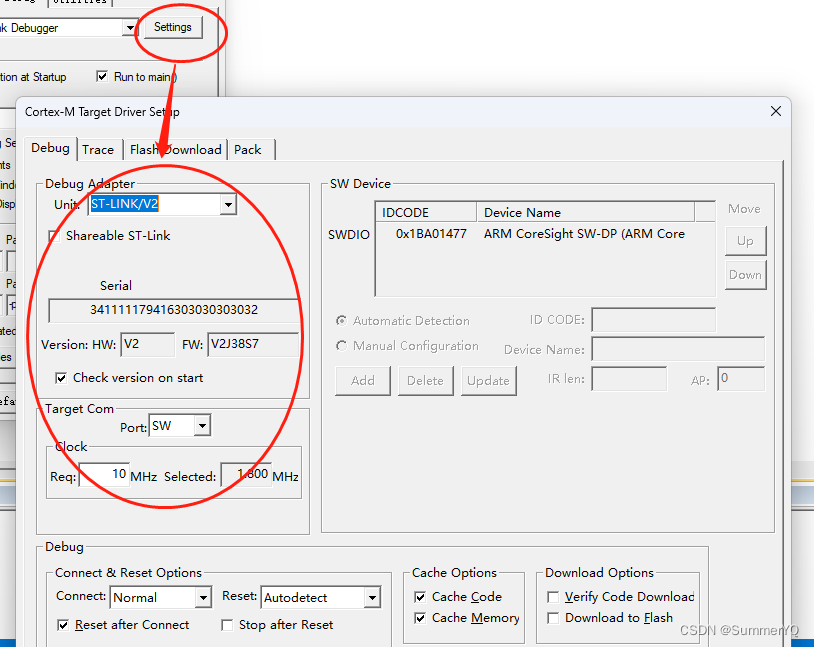Select the HW version field V2
Screen dimensions: 814x647
(147, 344)
